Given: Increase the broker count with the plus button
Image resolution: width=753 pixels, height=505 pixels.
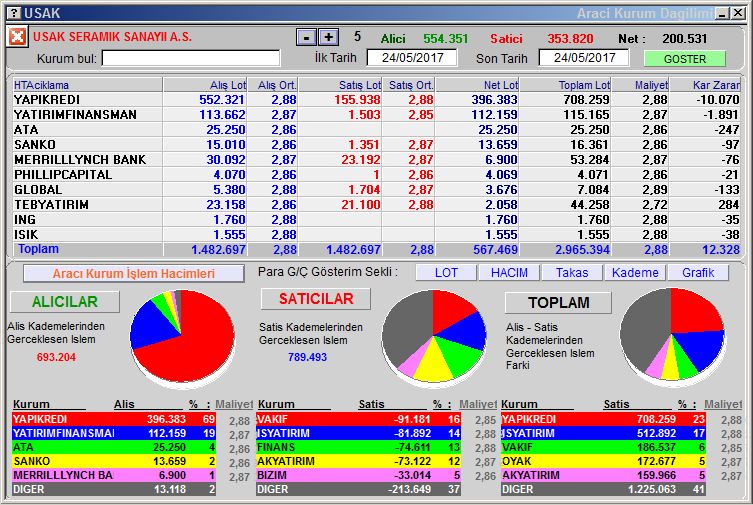Looking at the screenshot, I should pyautogui.click(x=328, y=37).
